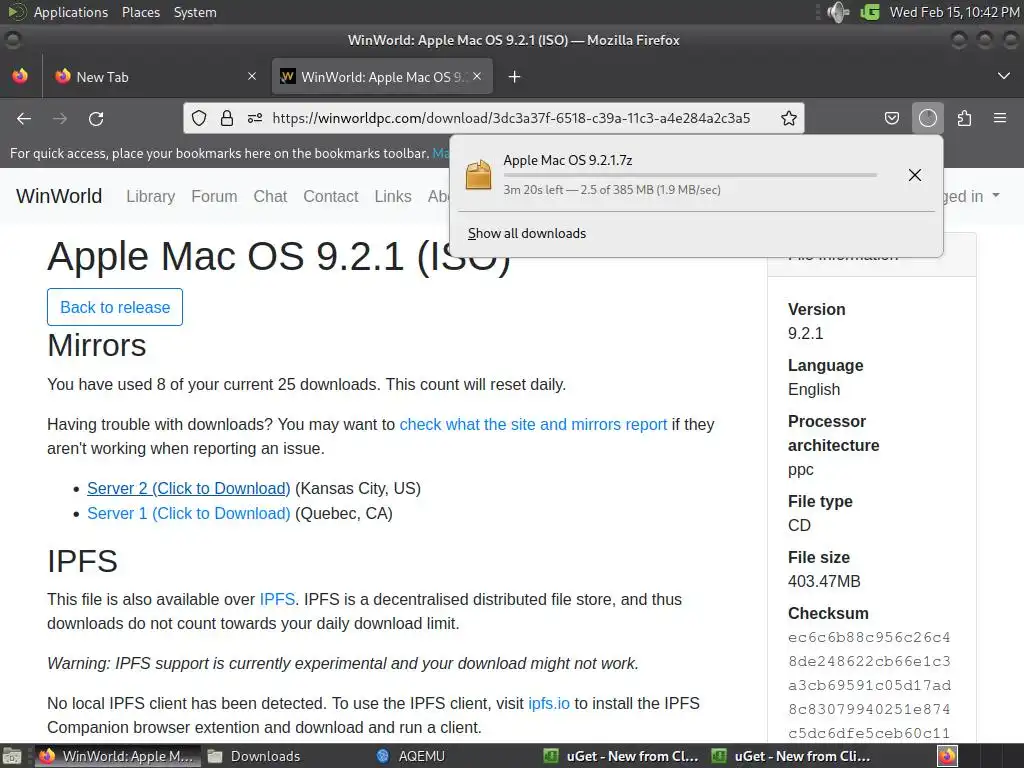Open the list-all-tabs chevron
1024x768 pixels.
(x=1004, y=76)
